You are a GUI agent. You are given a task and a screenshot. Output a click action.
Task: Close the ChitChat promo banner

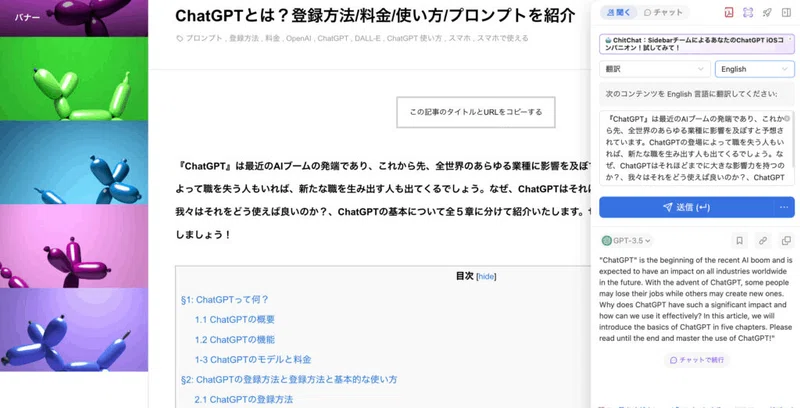[x=790, y=39]
